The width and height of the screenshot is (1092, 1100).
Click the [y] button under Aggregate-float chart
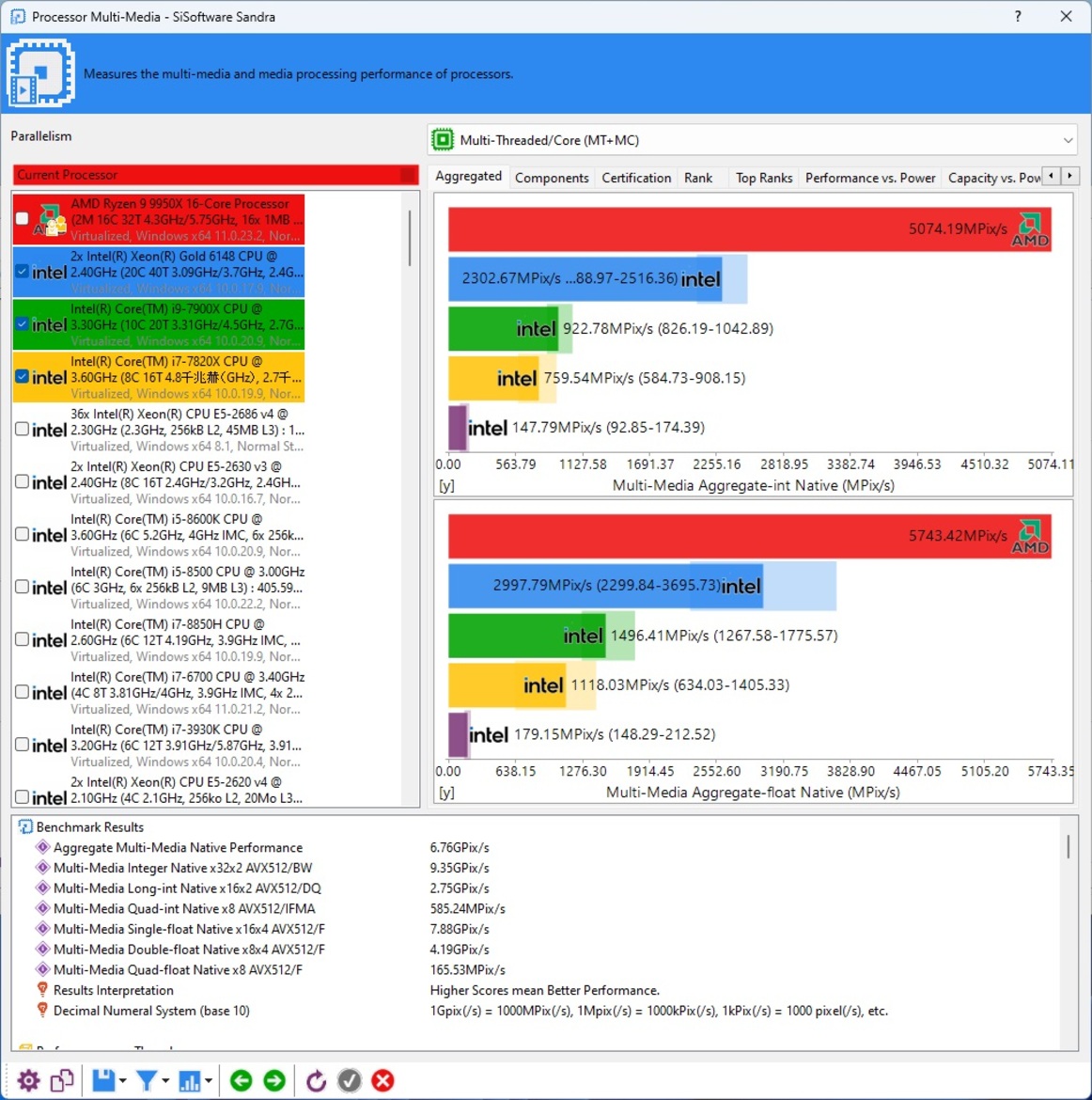[446, 792]
